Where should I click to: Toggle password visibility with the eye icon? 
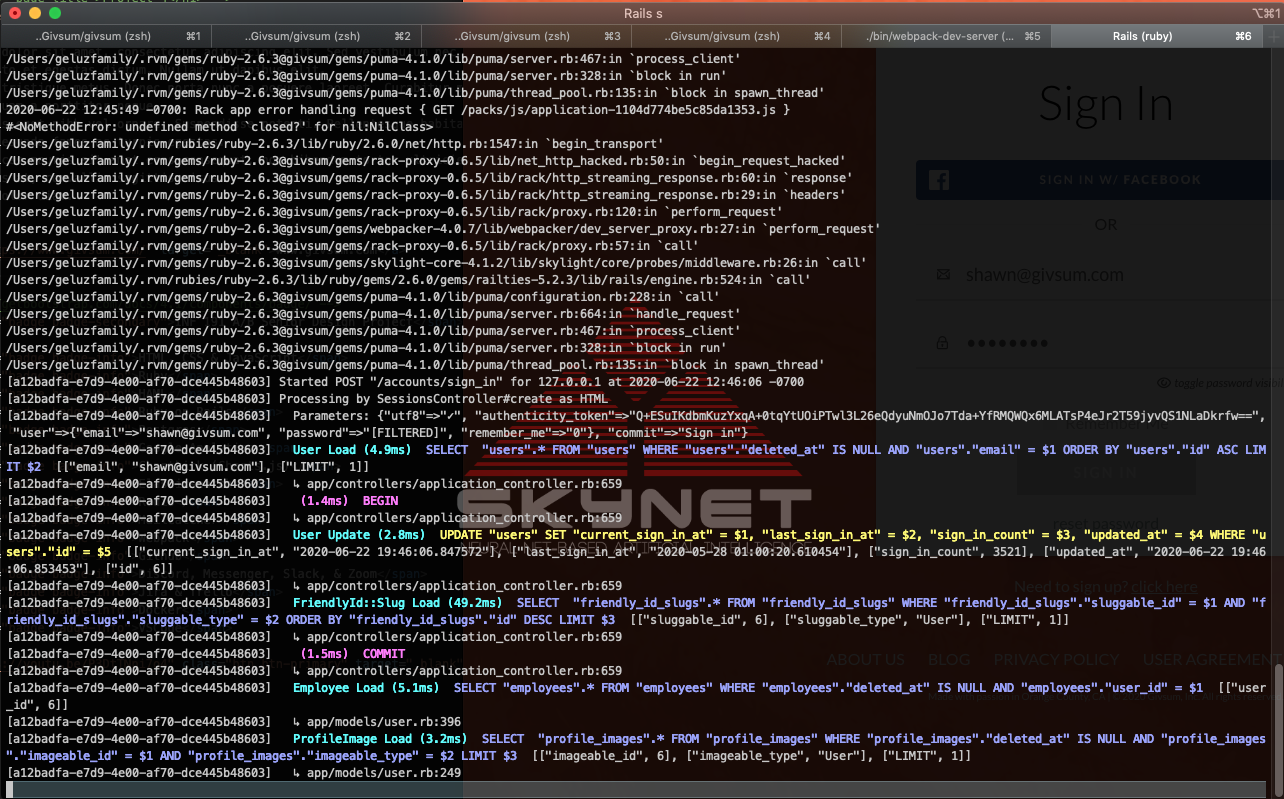tap(1163, 383)
